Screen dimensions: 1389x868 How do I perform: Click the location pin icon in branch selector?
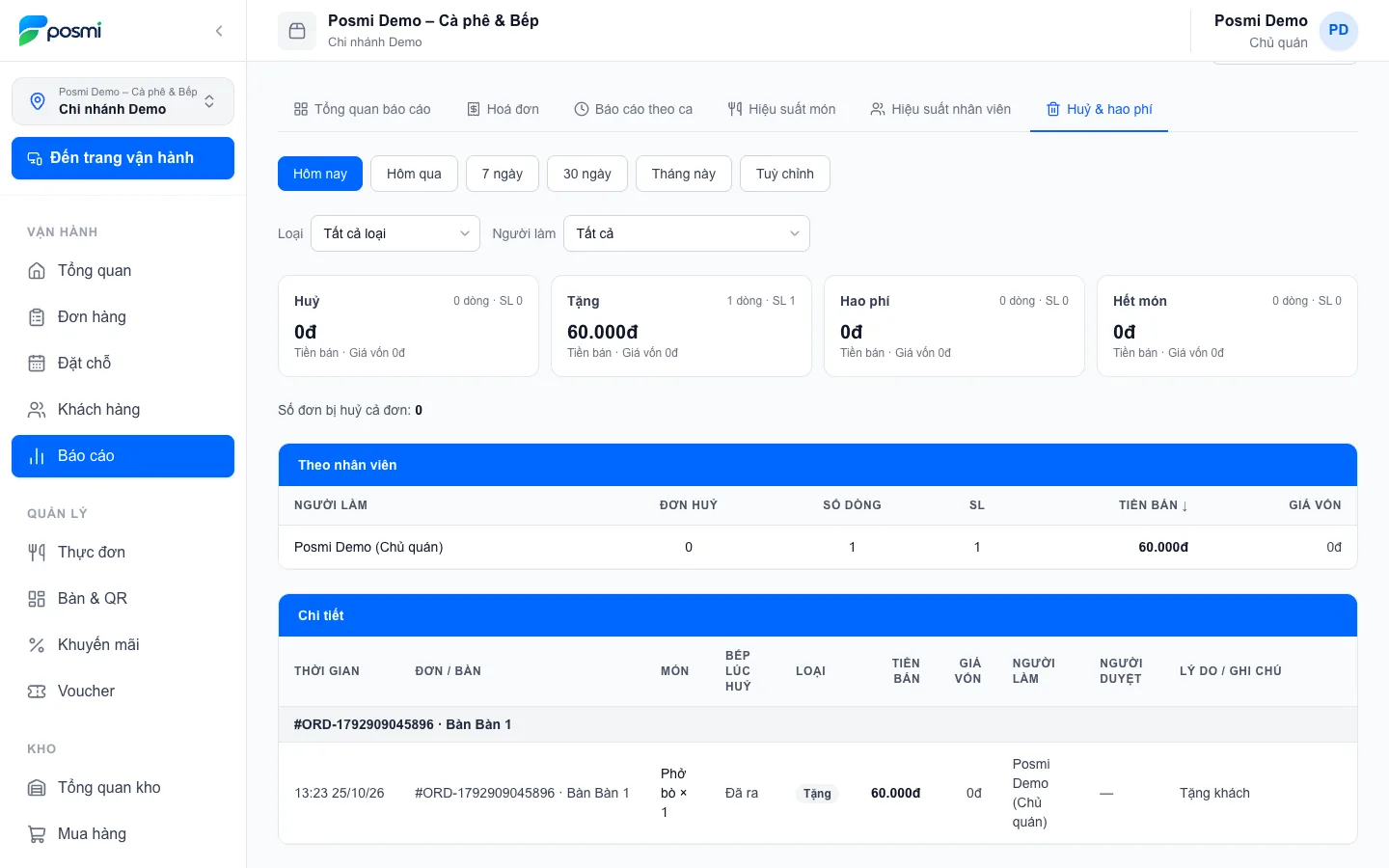click(x=38, y=101)
